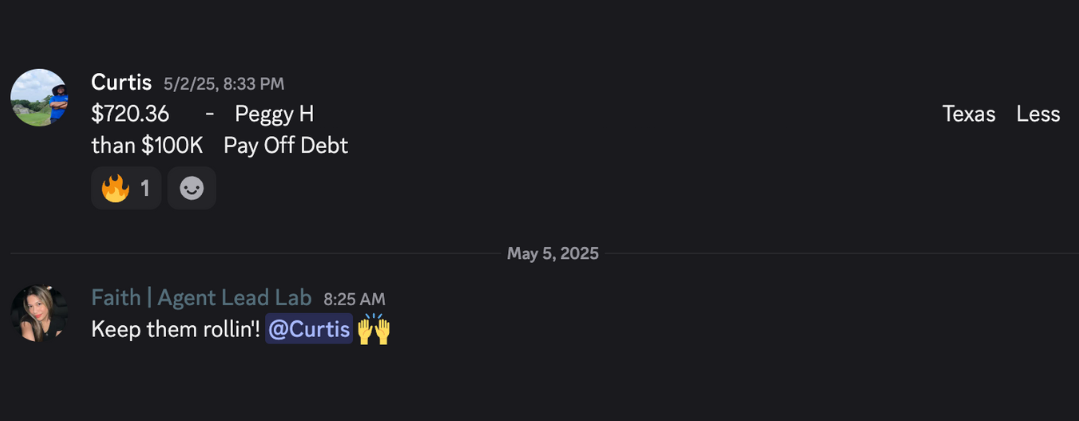The width and height of the screenshot is (1079, 421).
Task: Select the May 5, 2025 date divider
Action: tap(553, 254)
